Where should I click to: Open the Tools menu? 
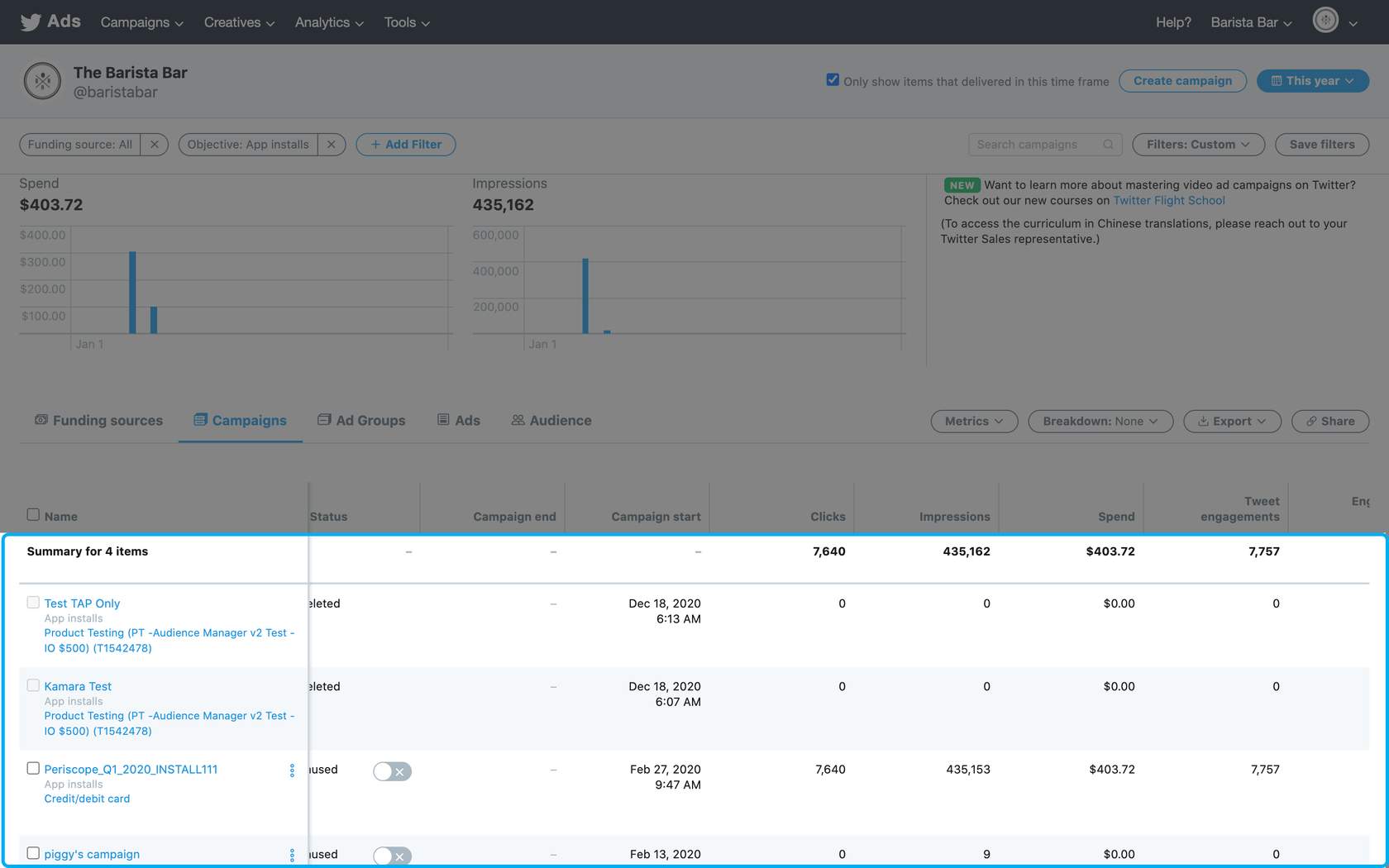[x=407, y=22]
